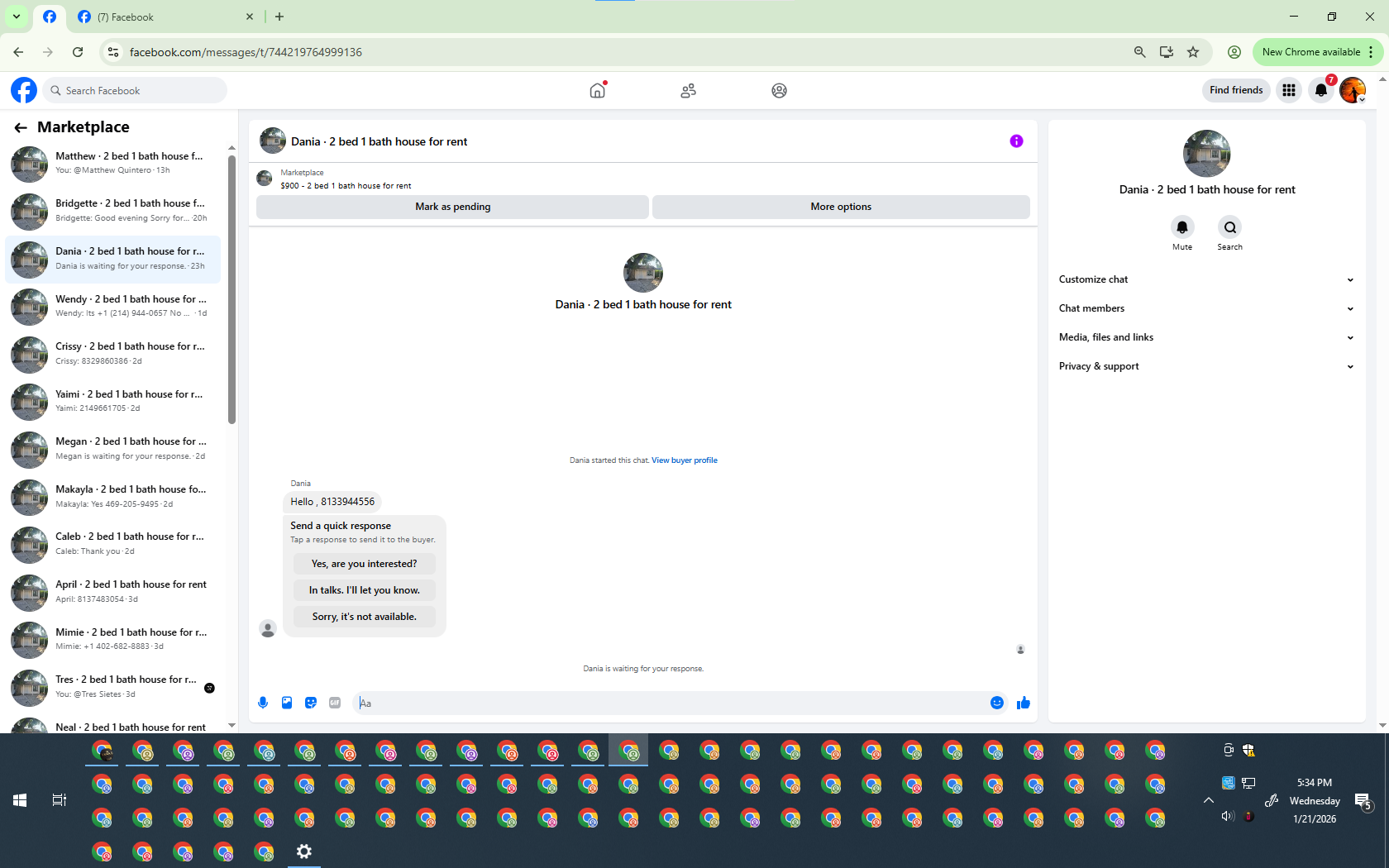The width and height of the screenshot is (1389, 868).
Task: Record a voice clip with microphone icon
Action: [x=263, y=703]
